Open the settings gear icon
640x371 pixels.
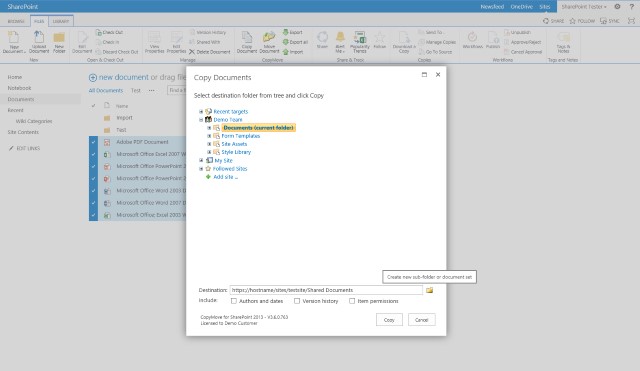[x=618, y=7]
